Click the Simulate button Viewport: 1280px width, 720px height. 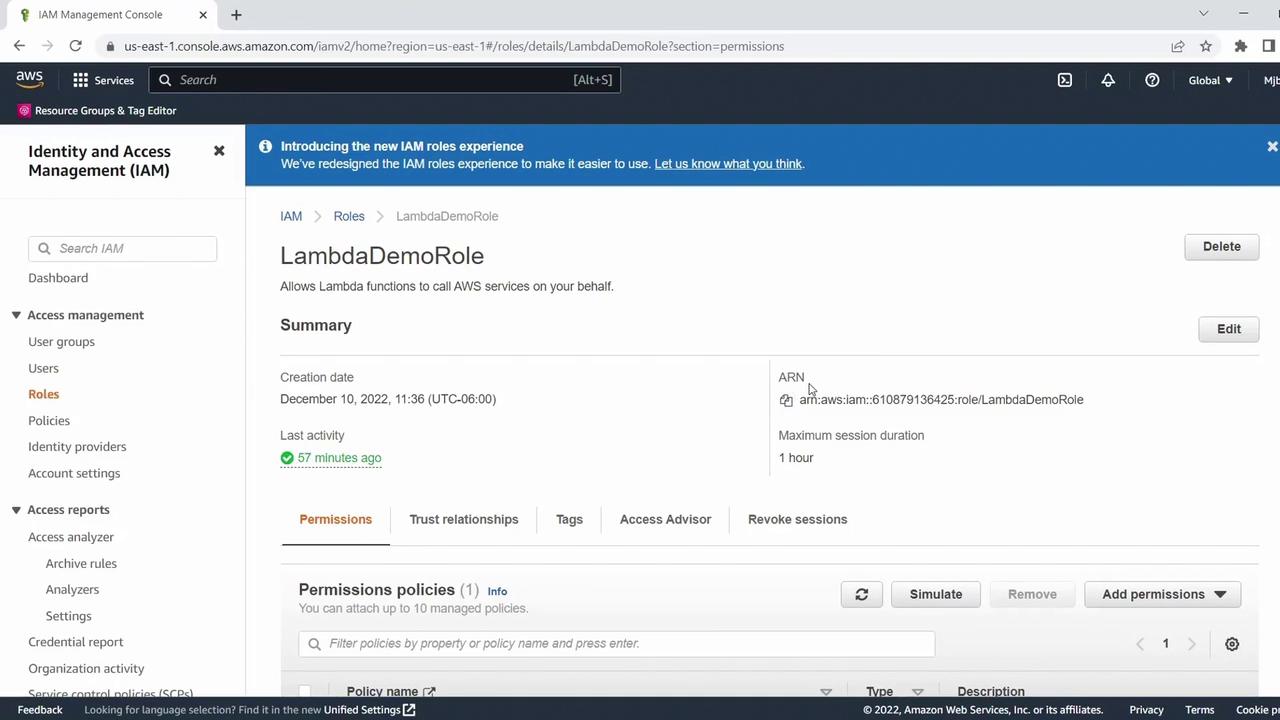tap(936, 594)
